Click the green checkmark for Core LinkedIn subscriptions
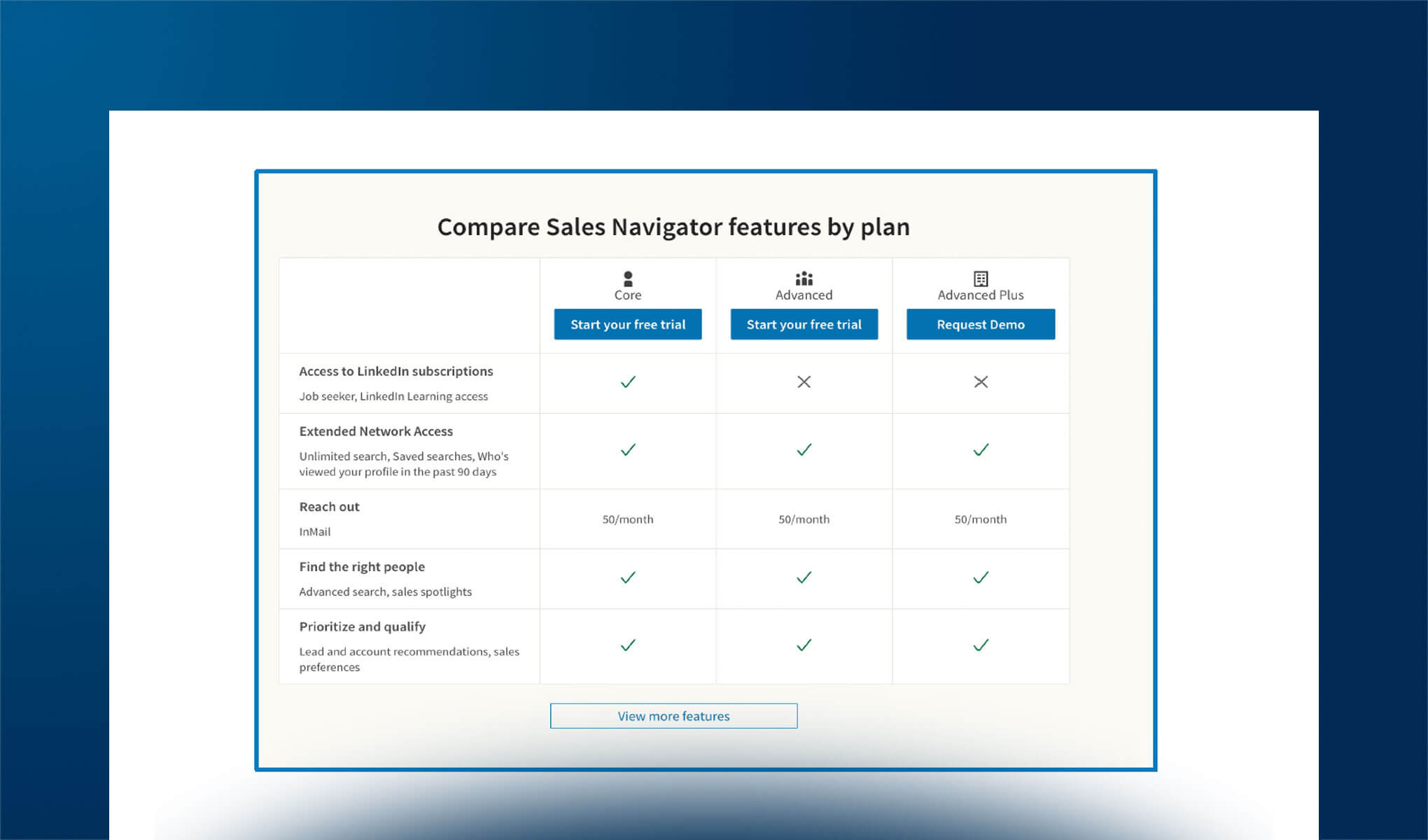Screen dimensions: 1428x840 628,382
